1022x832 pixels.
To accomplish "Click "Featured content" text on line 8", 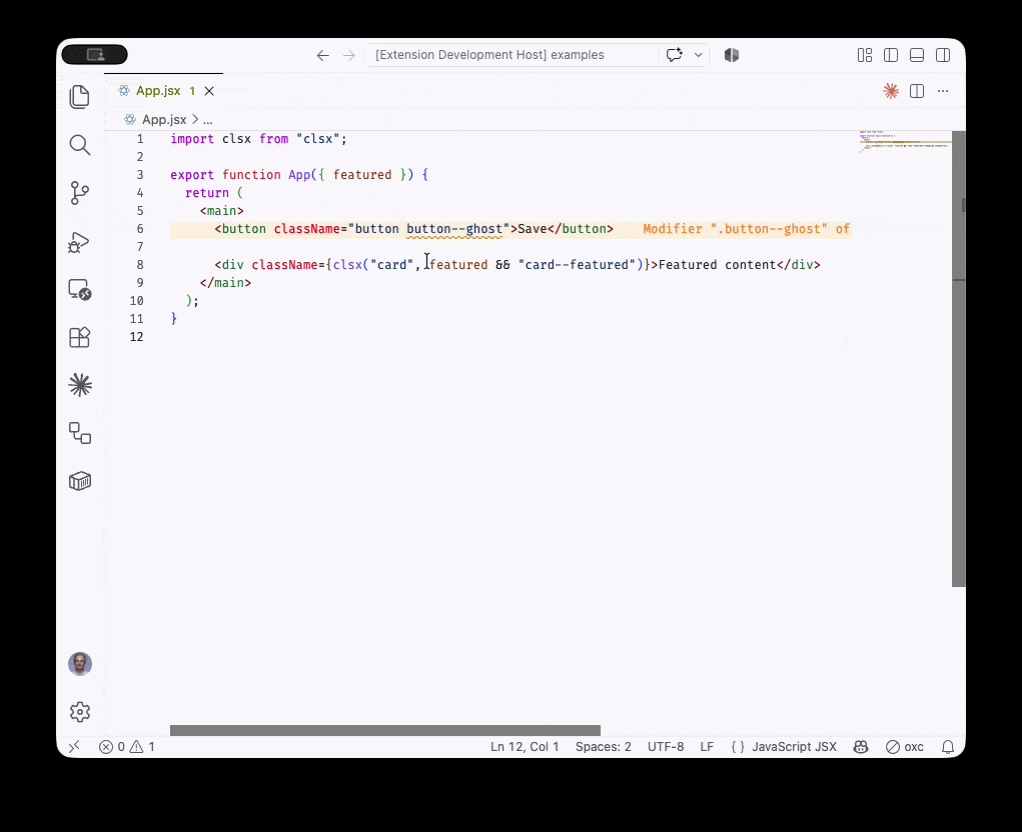I will (x=717, y=265).
